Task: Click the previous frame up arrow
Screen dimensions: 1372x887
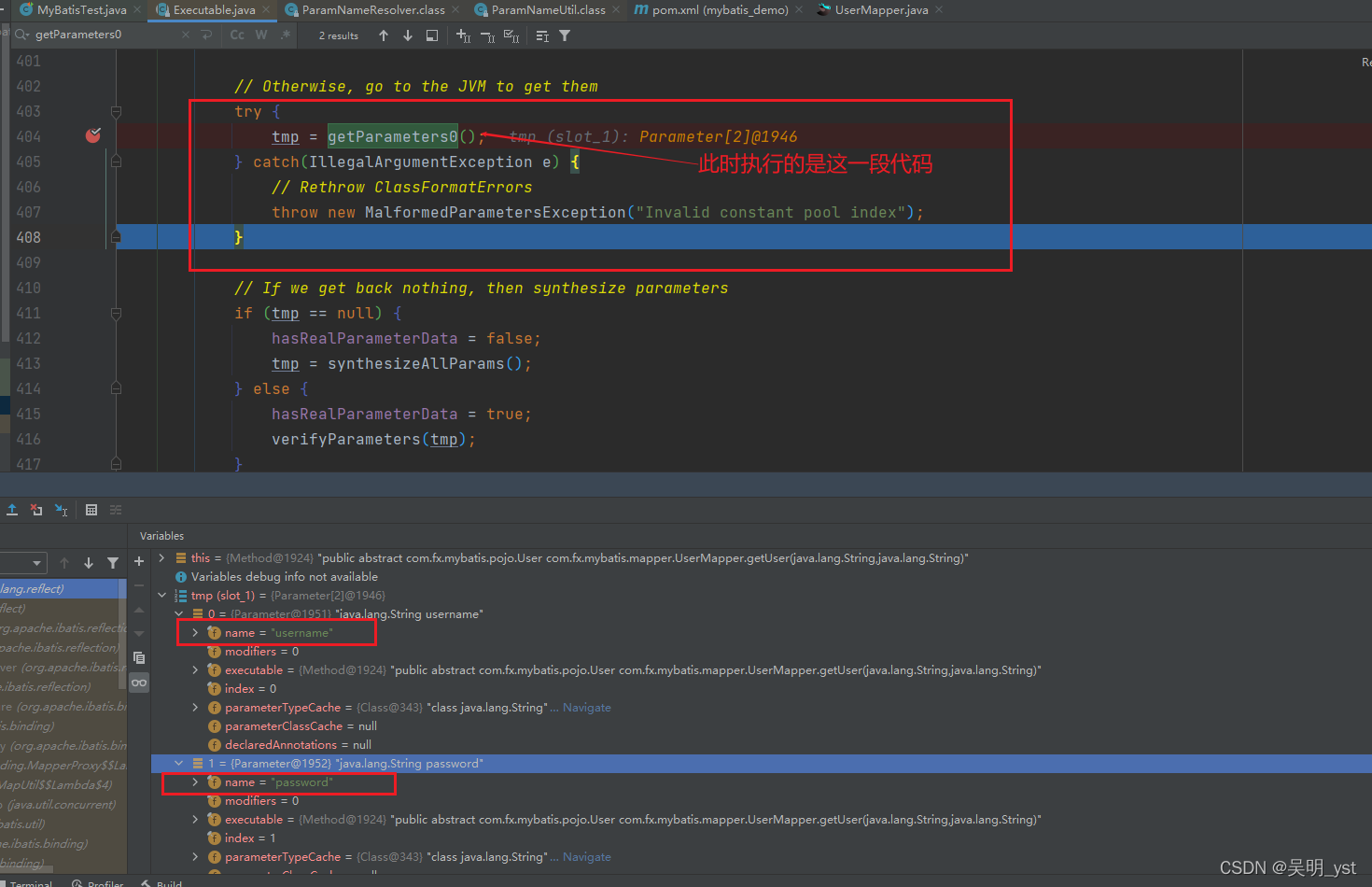Action: [64, 563]
